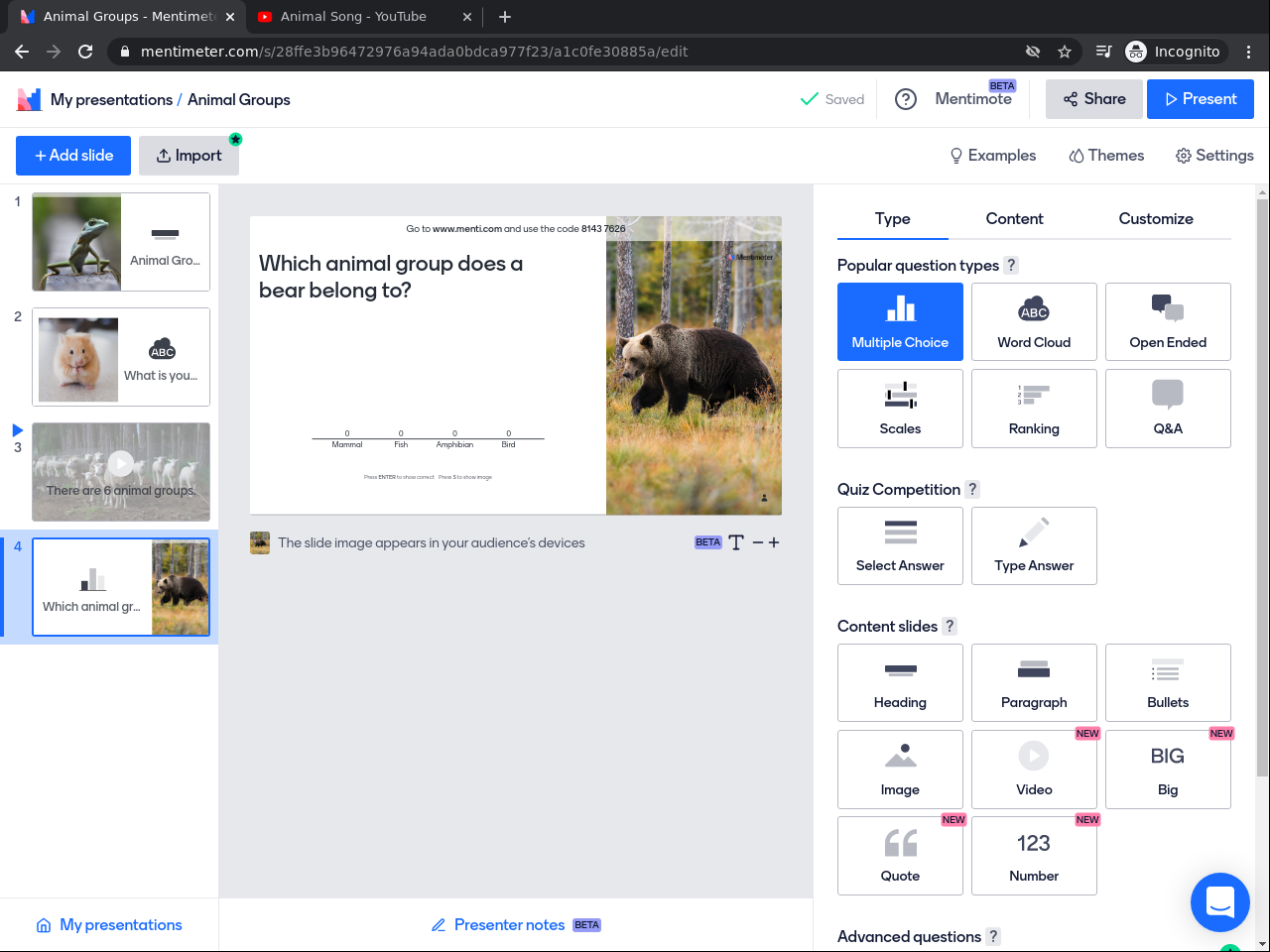The height and width of the screenshot is (952, 1270).
Task: Reload the browser page
Action: pyautogui.click(x=85, y=52)
